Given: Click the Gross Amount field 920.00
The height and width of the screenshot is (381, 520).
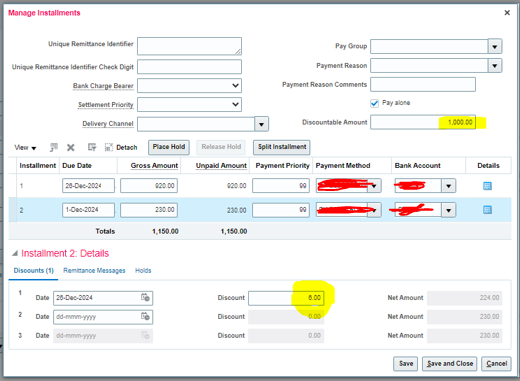Looking at the screenshot, I should [x=149, y=186].
